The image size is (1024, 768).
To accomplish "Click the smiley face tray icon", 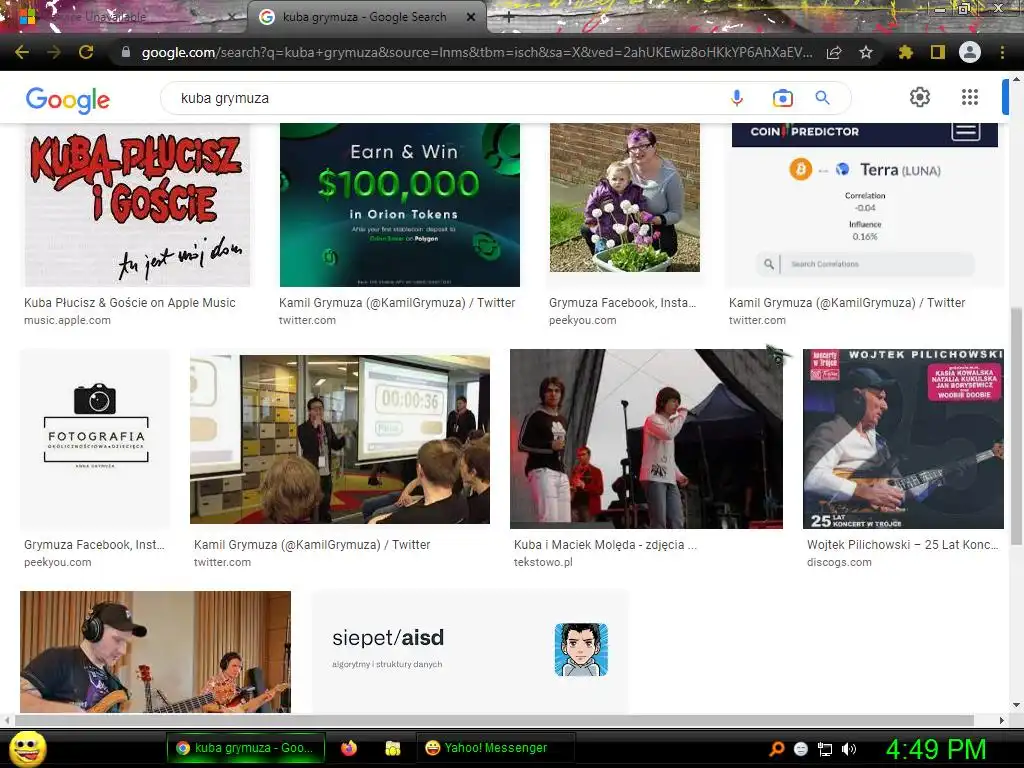I will point(801,749).
